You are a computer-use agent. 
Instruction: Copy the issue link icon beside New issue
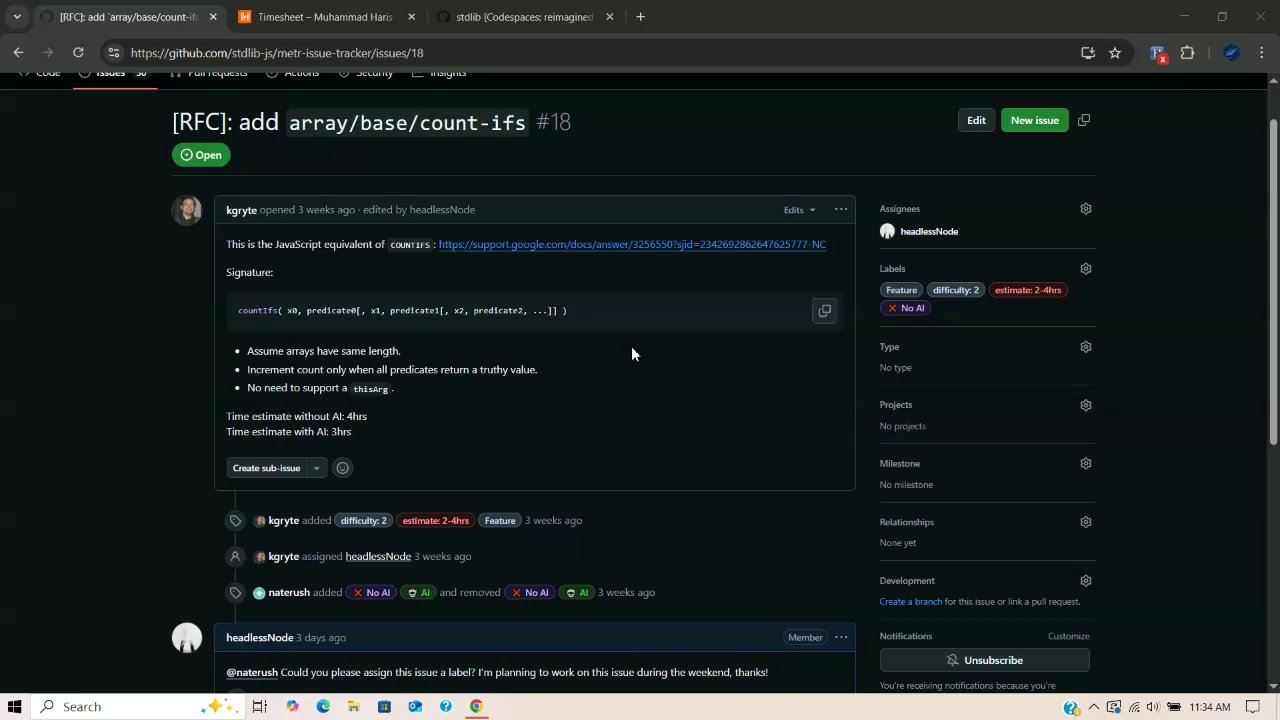(x=1084, y=120)
